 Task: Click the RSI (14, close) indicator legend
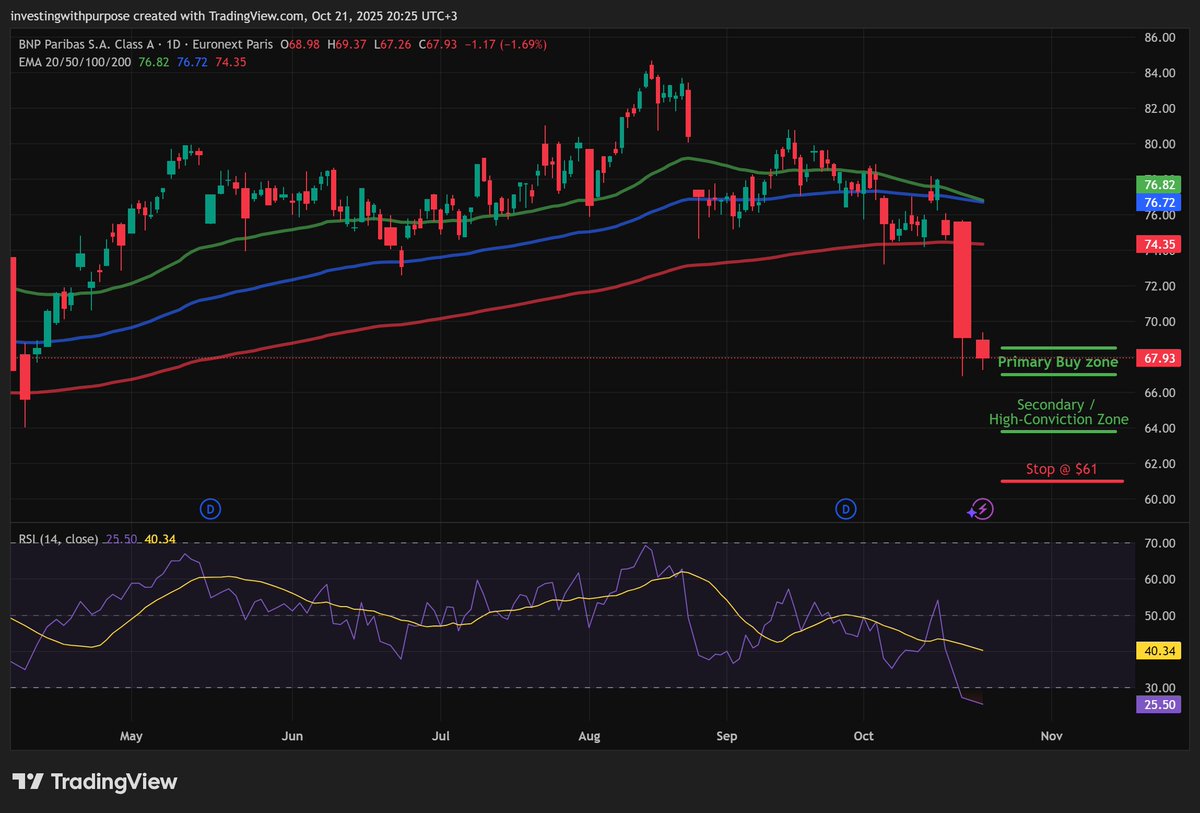(58, 539)
